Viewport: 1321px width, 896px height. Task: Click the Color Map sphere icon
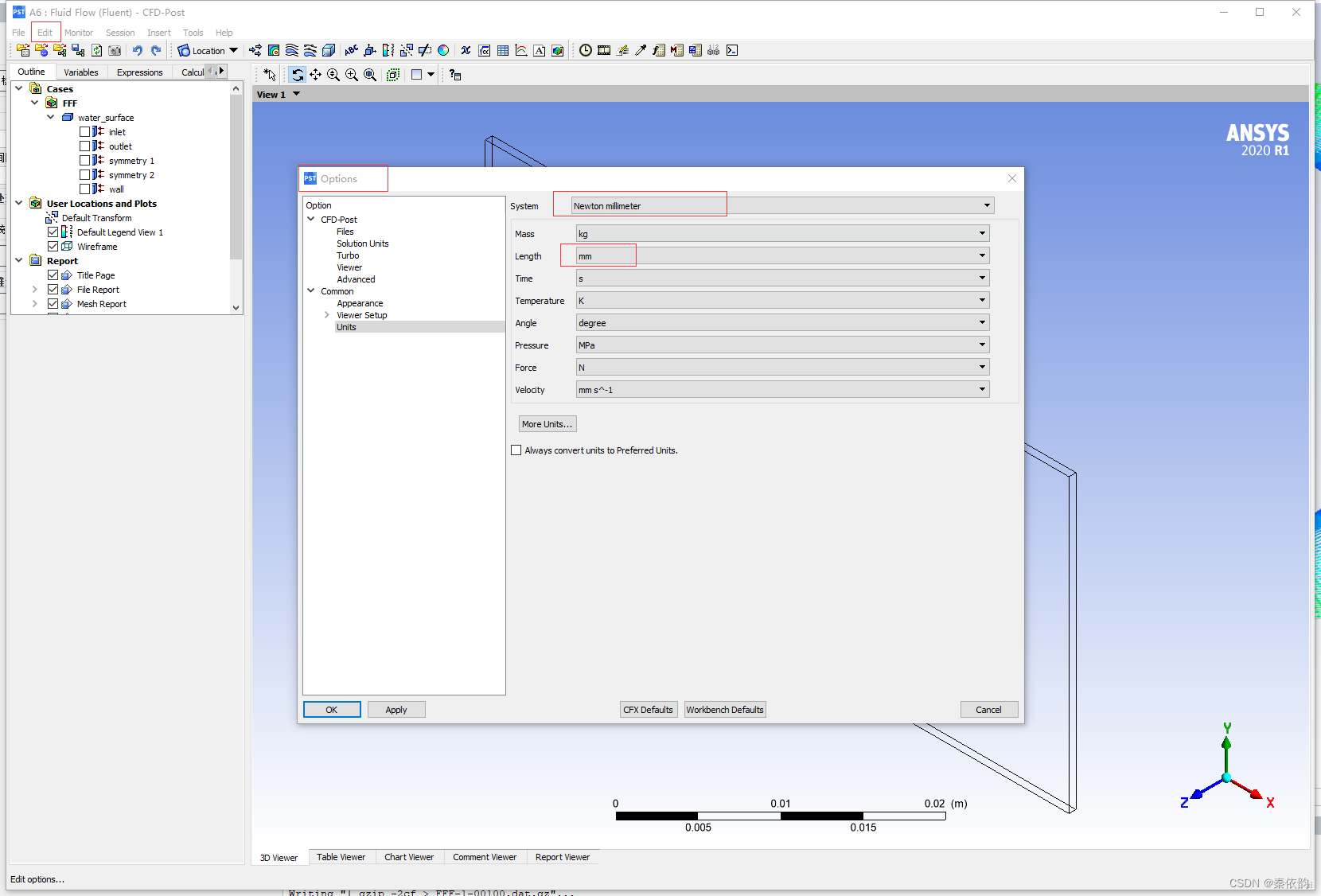coord(443,50)
